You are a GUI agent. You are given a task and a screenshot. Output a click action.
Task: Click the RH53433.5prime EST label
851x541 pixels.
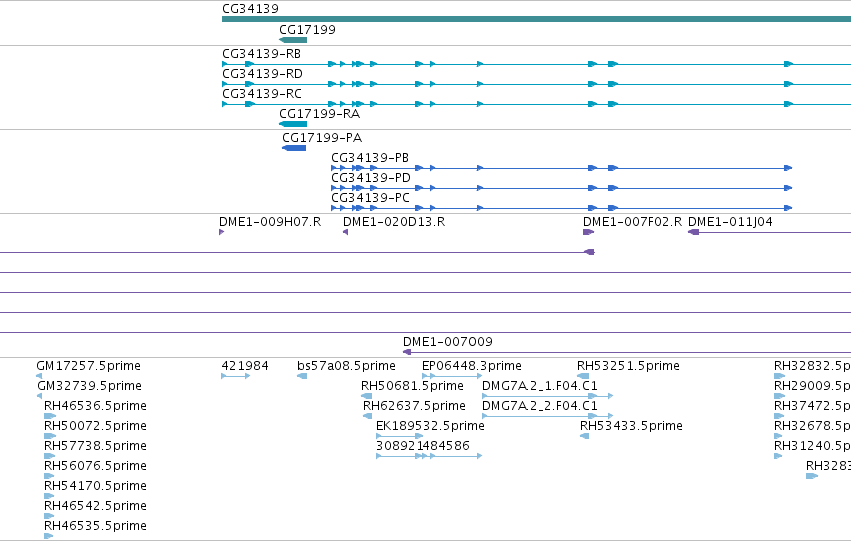tap(631, 427)
